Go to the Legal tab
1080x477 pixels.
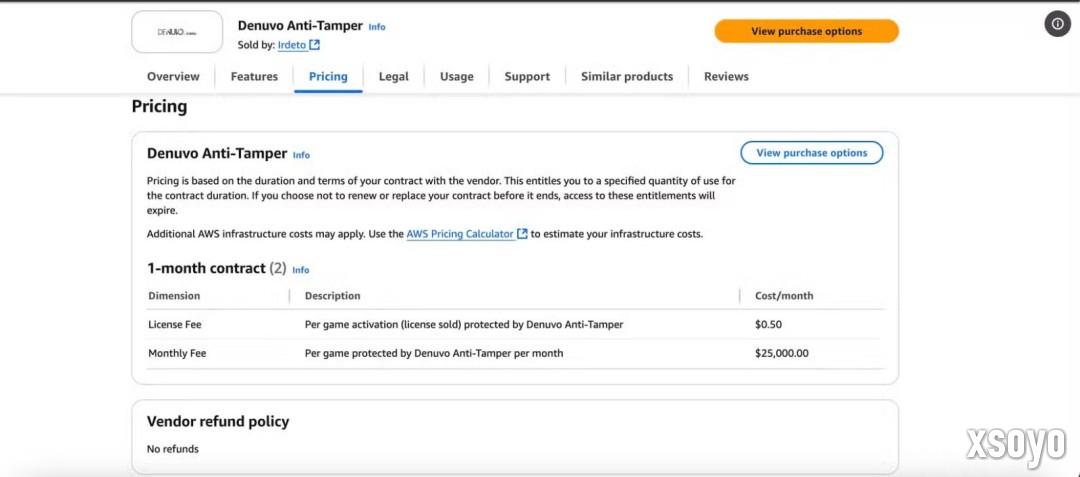click(393, 77)
